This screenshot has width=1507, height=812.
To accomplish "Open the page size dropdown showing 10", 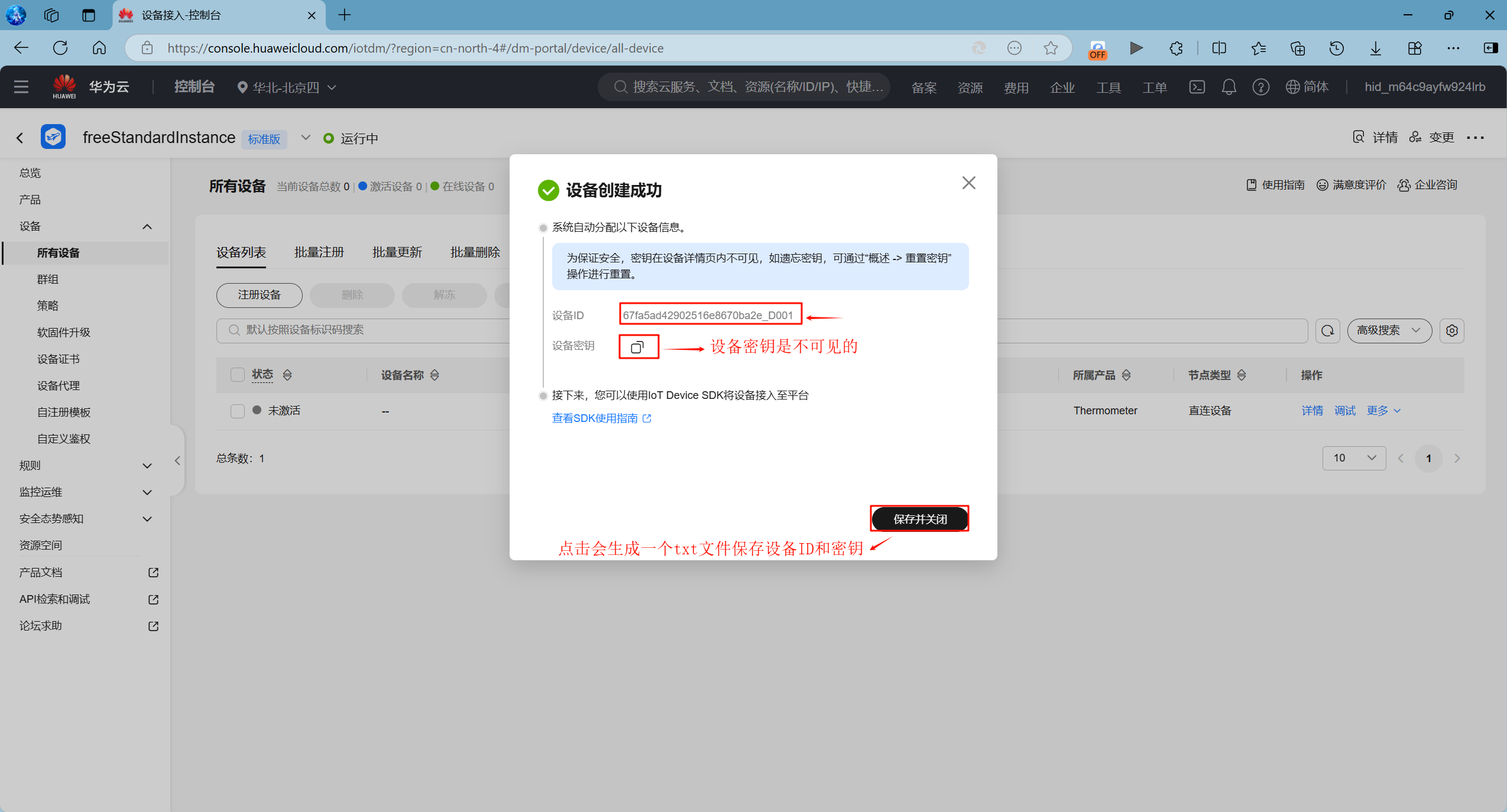I will 1353,458.
